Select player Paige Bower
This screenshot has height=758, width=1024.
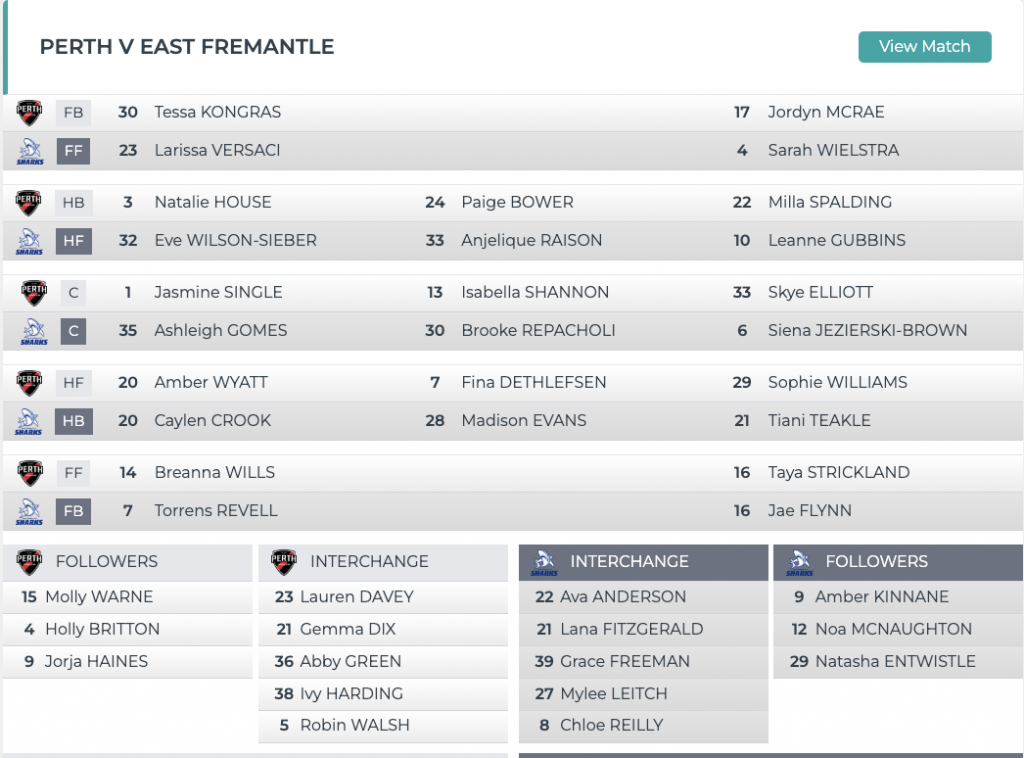[x=517, y=202]
